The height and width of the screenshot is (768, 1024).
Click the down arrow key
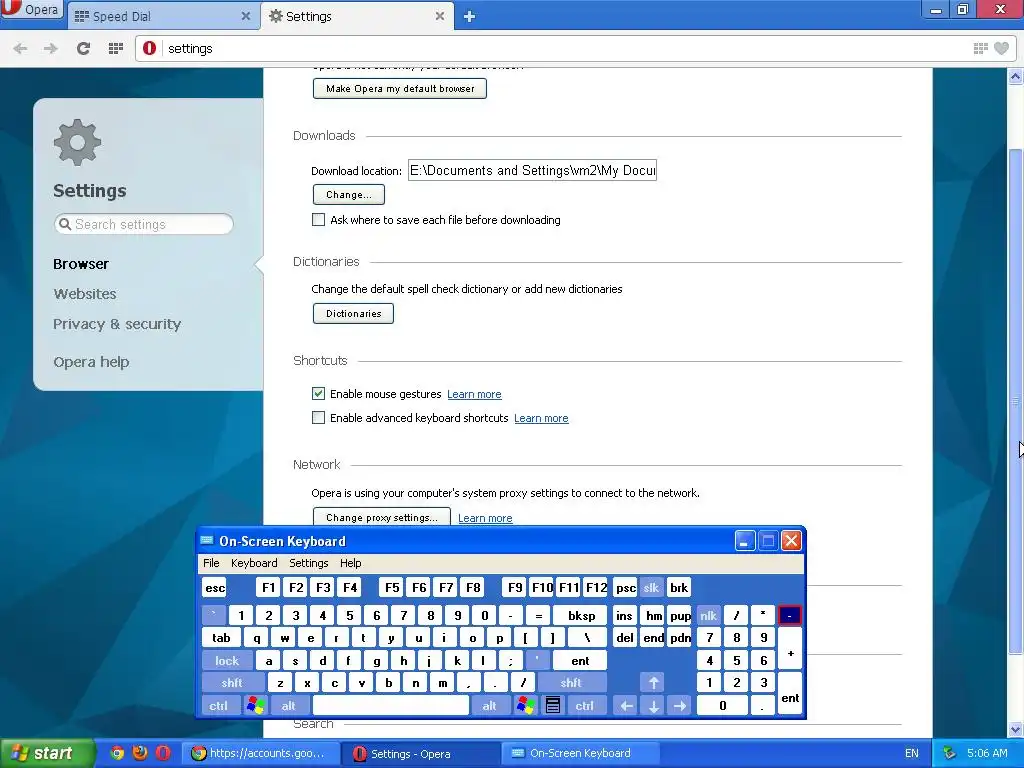coord(653,706)
